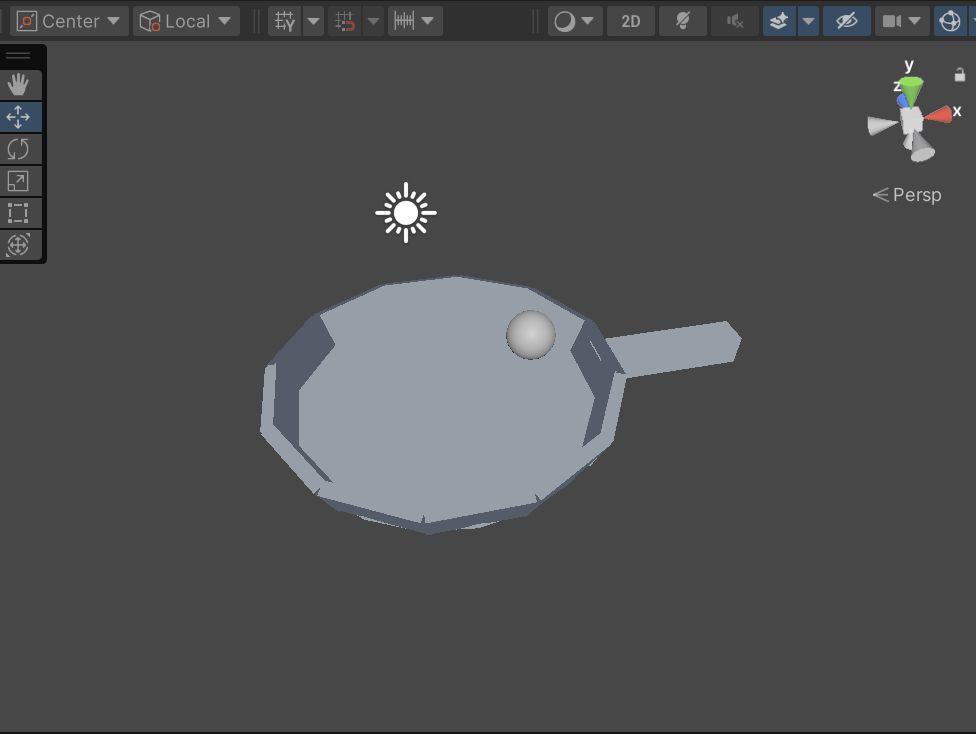Toggle scene visibility of hidden objects
The height and width of the screenshot is (734, 976).
847,21
